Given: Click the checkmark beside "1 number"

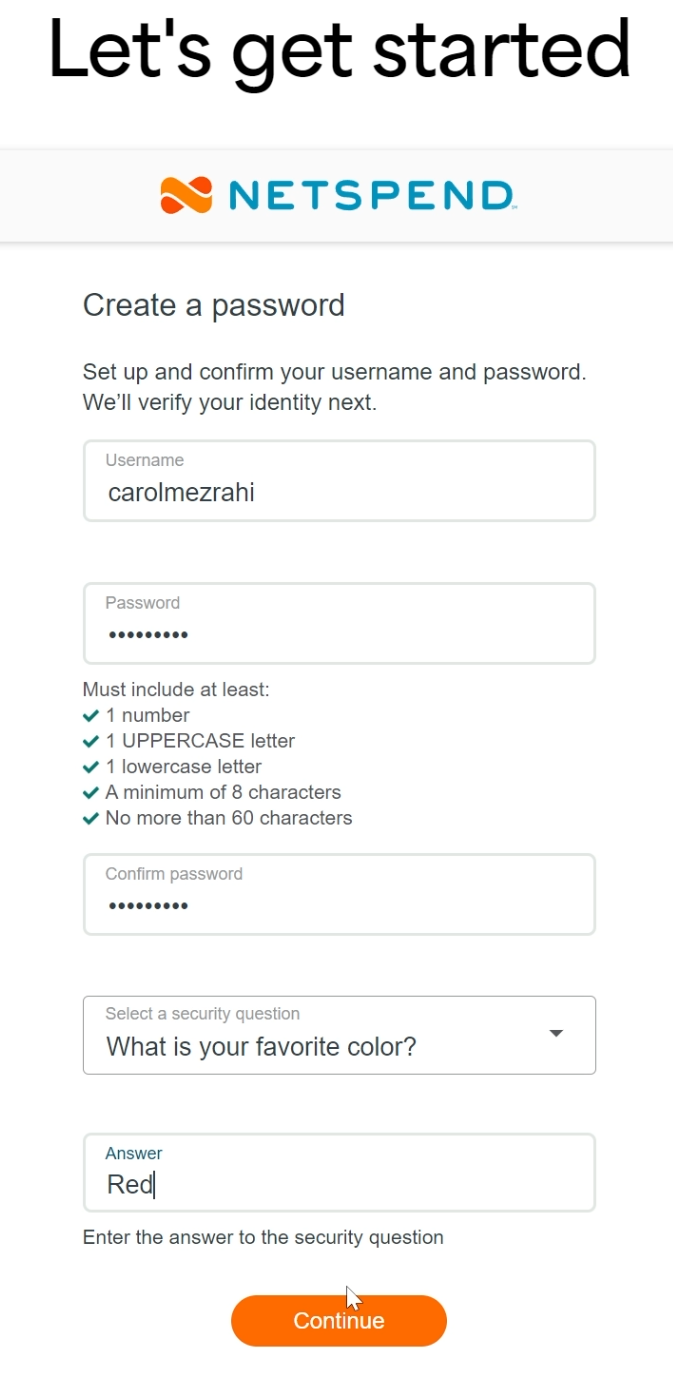Looking at the screenshot, I should (91, 716).
